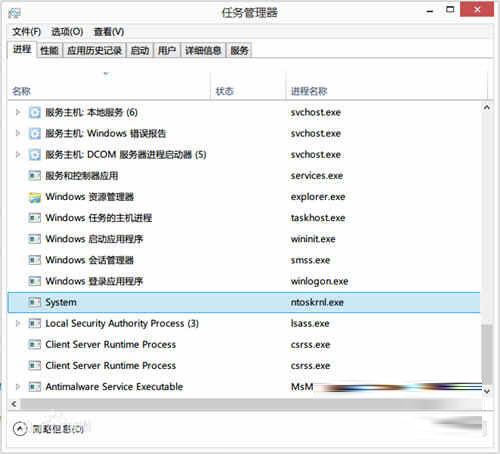
Task: Click the vertical scrollbar up arrow
Action: 487,107
